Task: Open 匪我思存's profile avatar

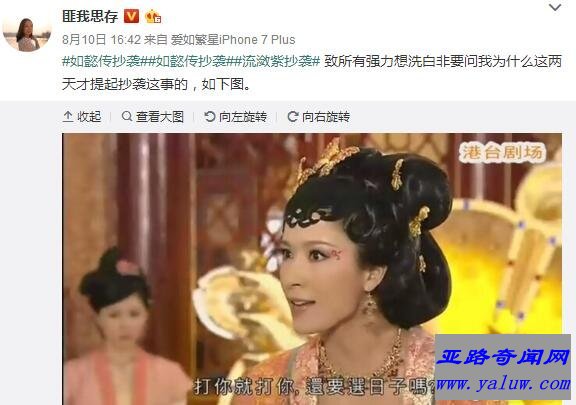Action: 27,34
